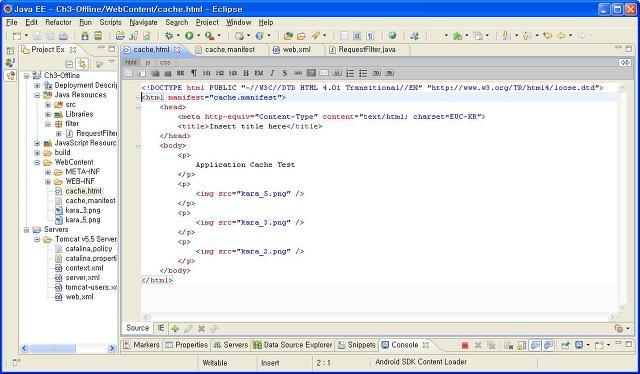This screenshot has height=374, width=640.
Task: Switch to the css sub-tab
Action: [x=165, y=62]
